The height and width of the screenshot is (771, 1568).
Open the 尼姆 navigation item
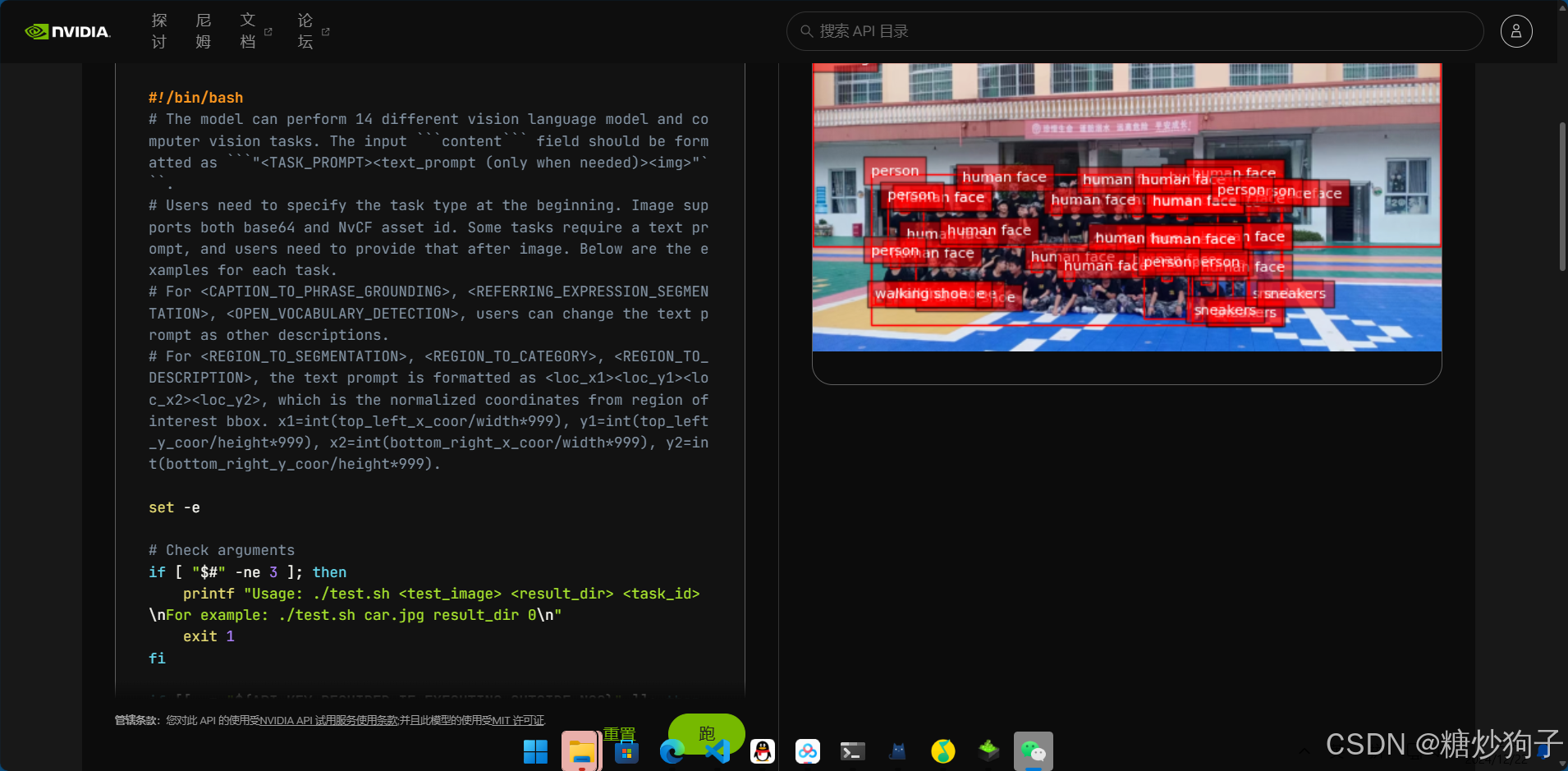click(x=204, y=31)
